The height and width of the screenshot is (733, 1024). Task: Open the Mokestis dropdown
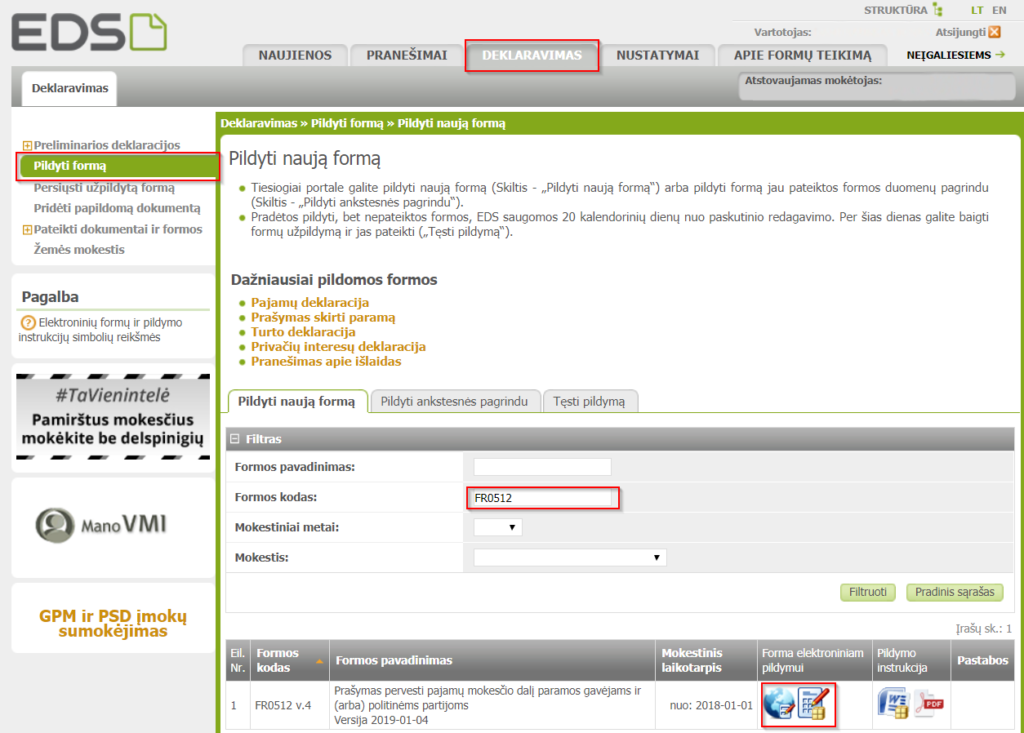pos(569,557)
